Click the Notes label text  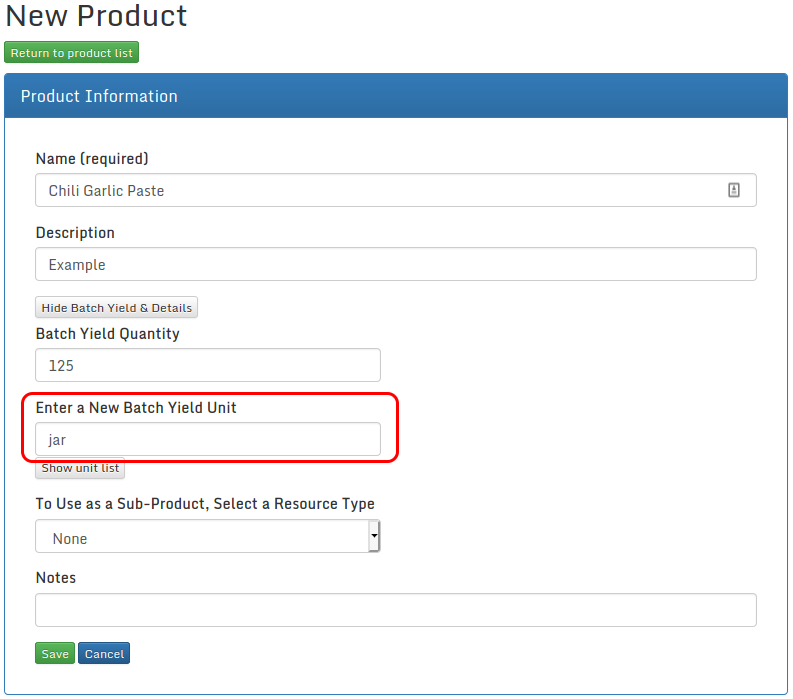56,578
